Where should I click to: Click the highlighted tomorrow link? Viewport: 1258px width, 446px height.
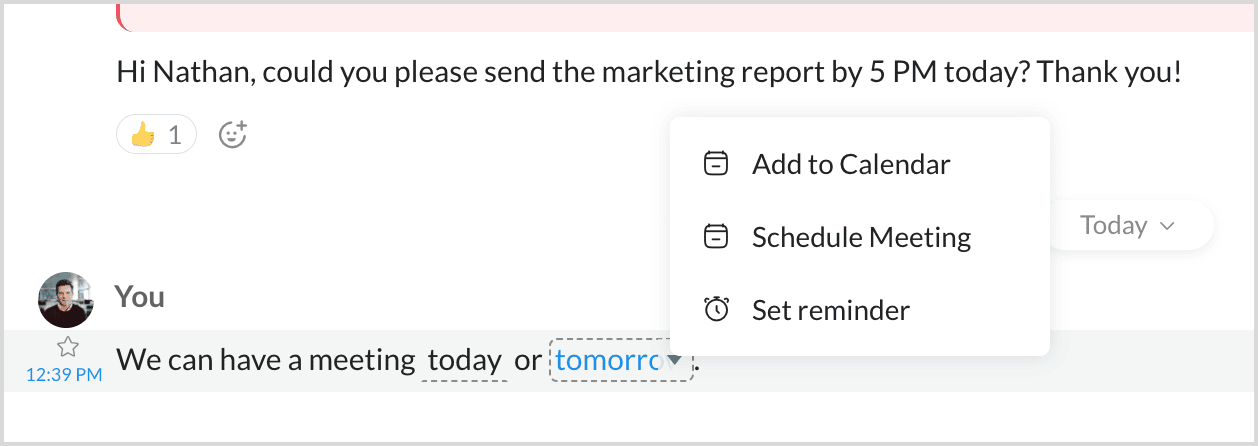pos(608,360)
